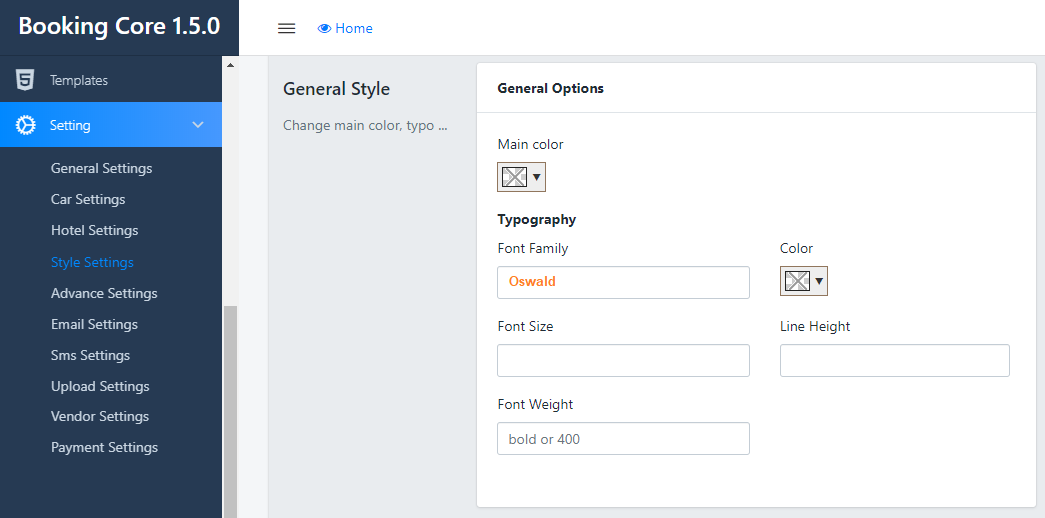The width and height of the screenshot is (1045, 518).
Task: Open the Typography Color picker dropdown
Action: pos(819,281)
